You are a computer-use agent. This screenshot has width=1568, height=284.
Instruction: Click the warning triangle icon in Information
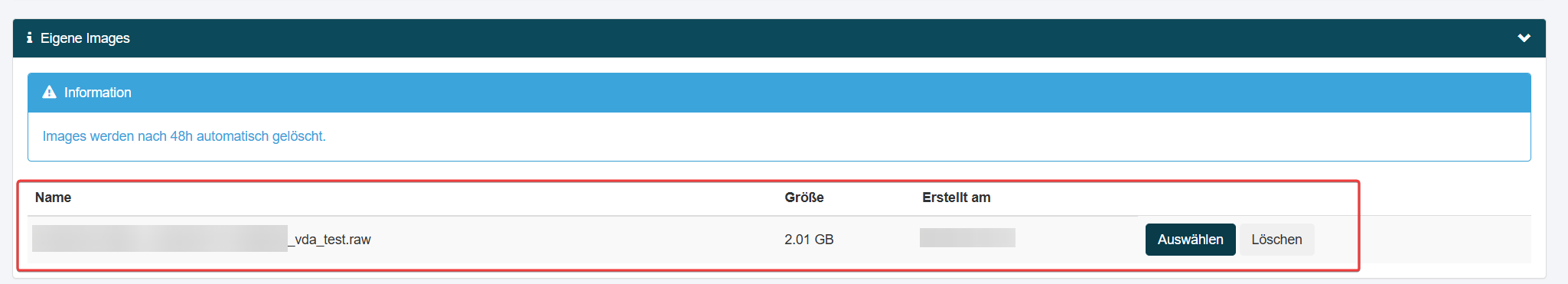[x=49, y=93]
